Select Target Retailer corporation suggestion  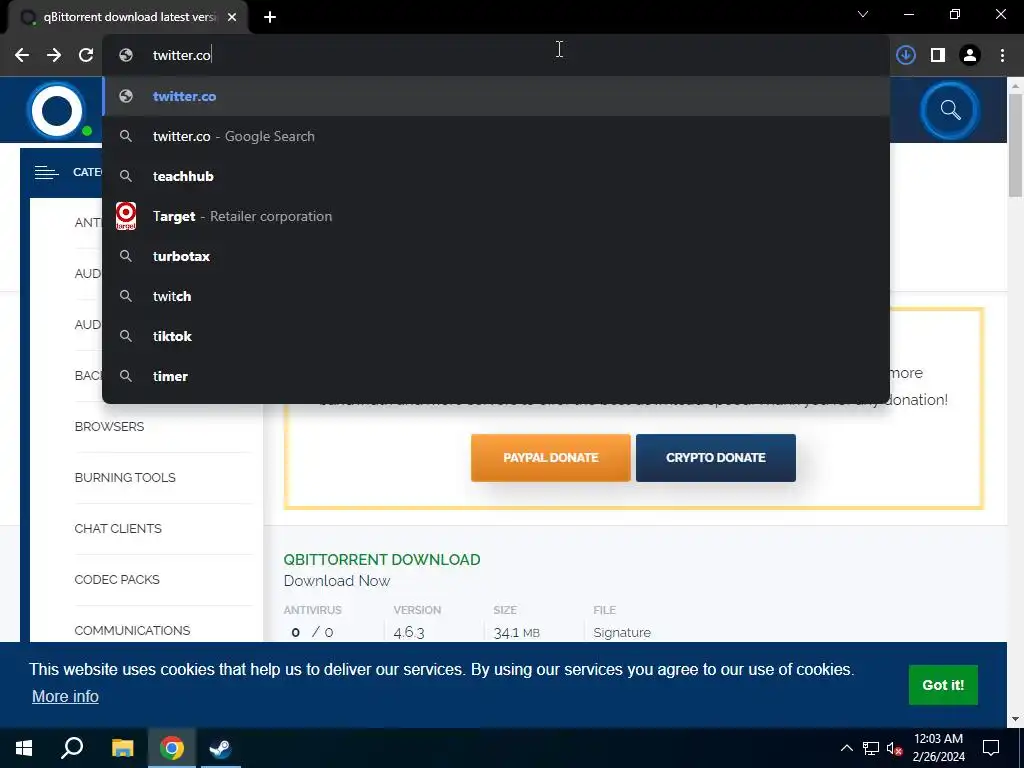(496, 216)
